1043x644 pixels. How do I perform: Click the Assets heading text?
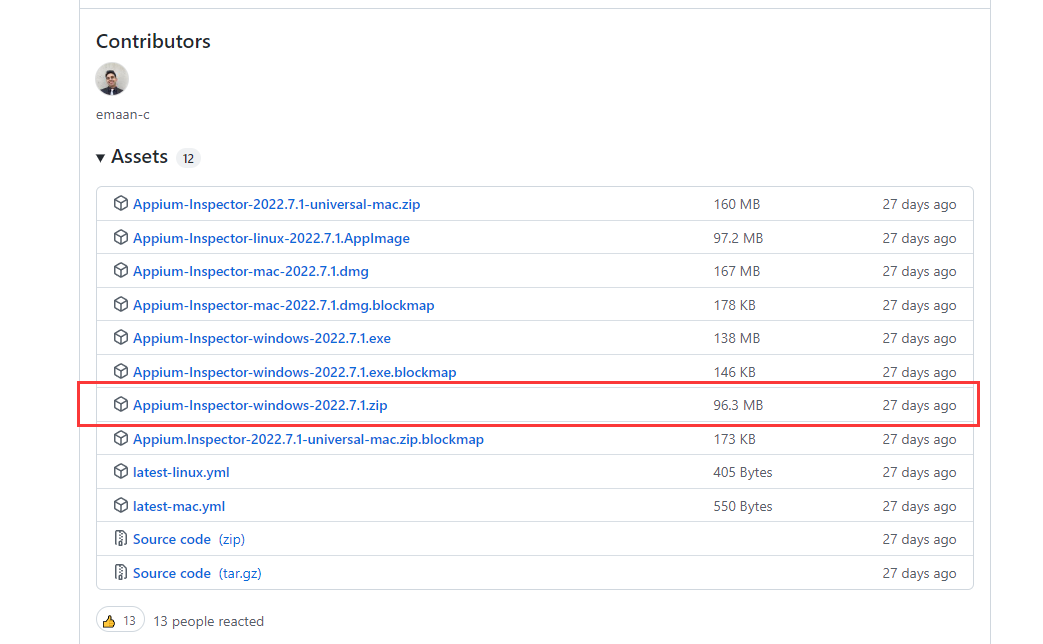click(139, 156)
